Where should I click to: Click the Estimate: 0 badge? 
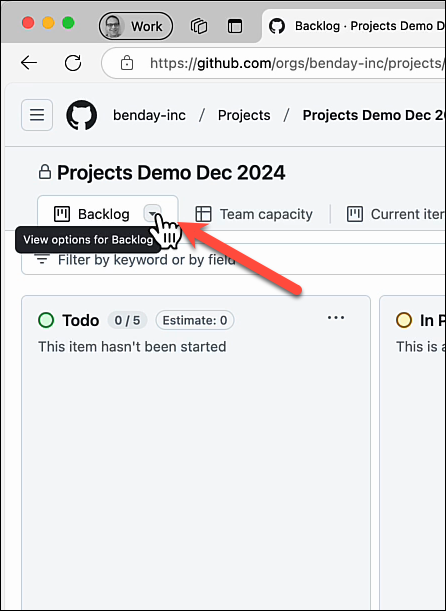tap(195, 320)
